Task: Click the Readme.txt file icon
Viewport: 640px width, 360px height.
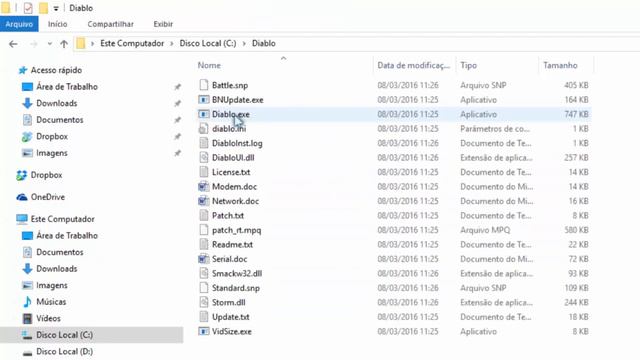Action: point(203,244)
